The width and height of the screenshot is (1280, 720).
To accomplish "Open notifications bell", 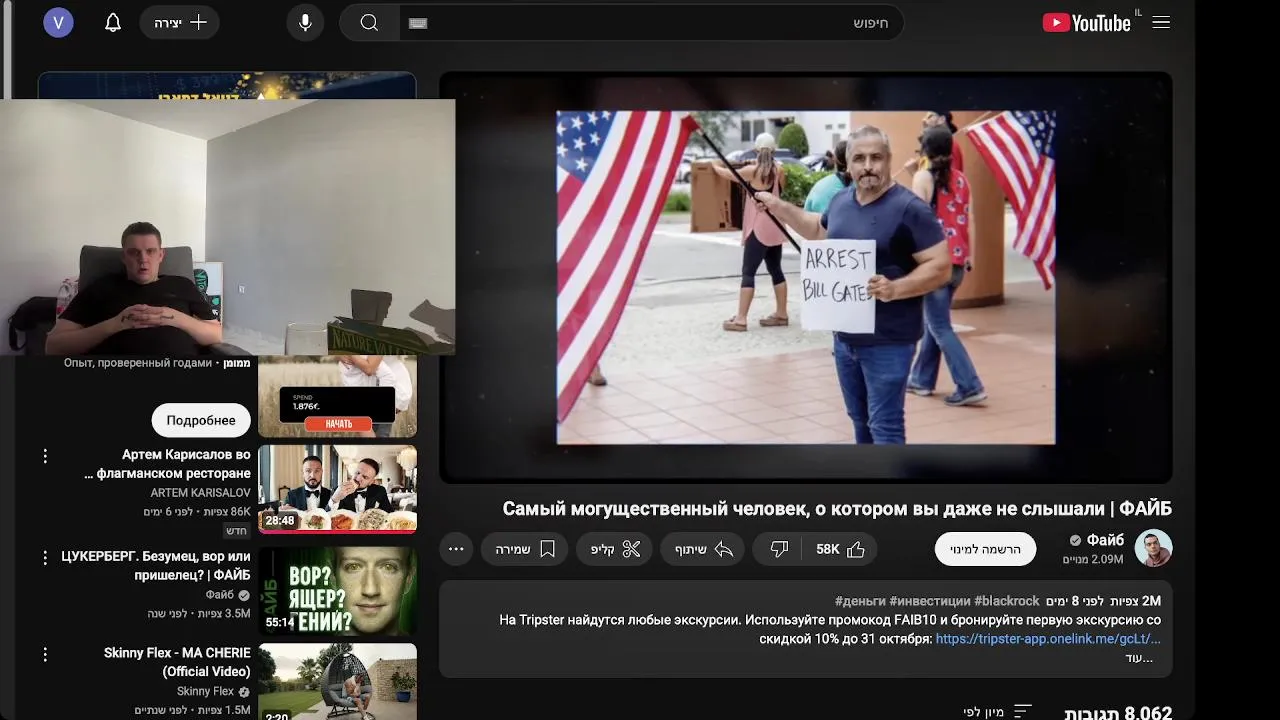I will click(113, 22).
